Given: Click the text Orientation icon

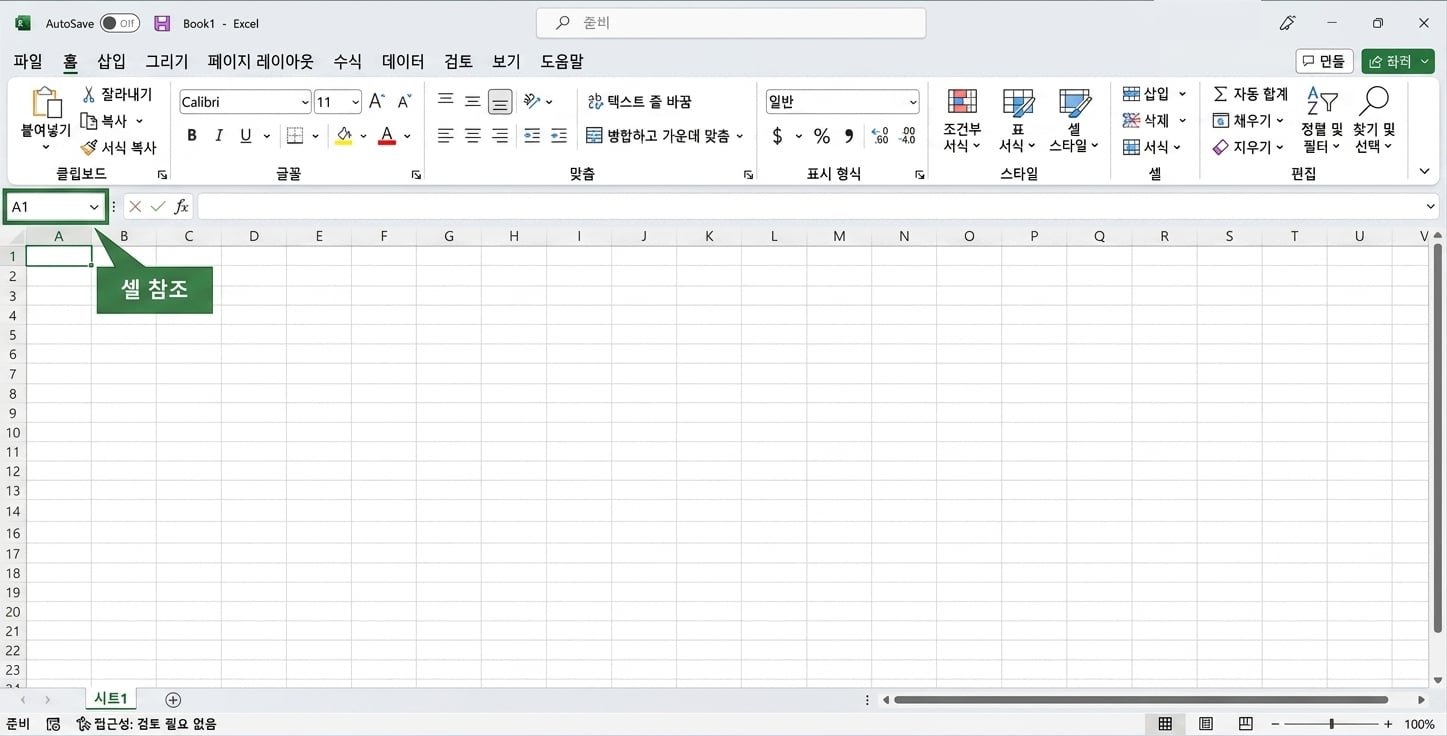Looking at the screenshot, I should (532, 101).
